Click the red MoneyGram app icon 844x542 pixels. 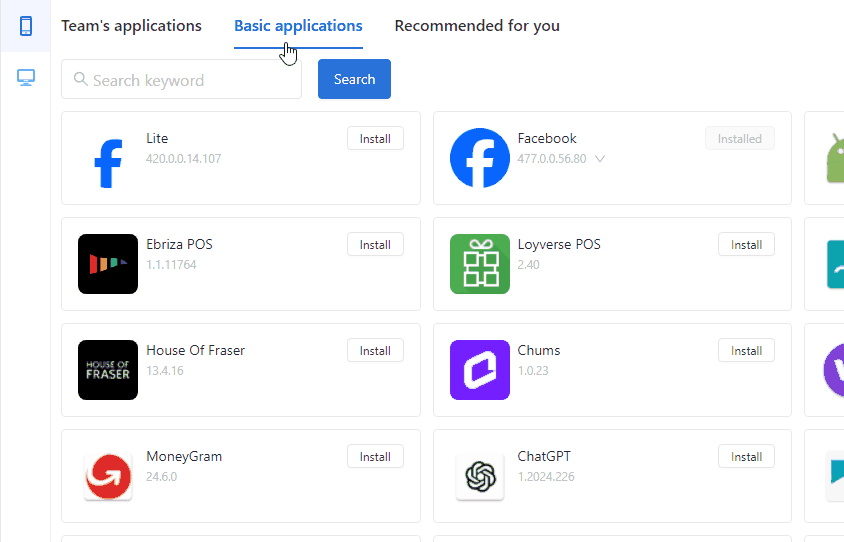108,476
